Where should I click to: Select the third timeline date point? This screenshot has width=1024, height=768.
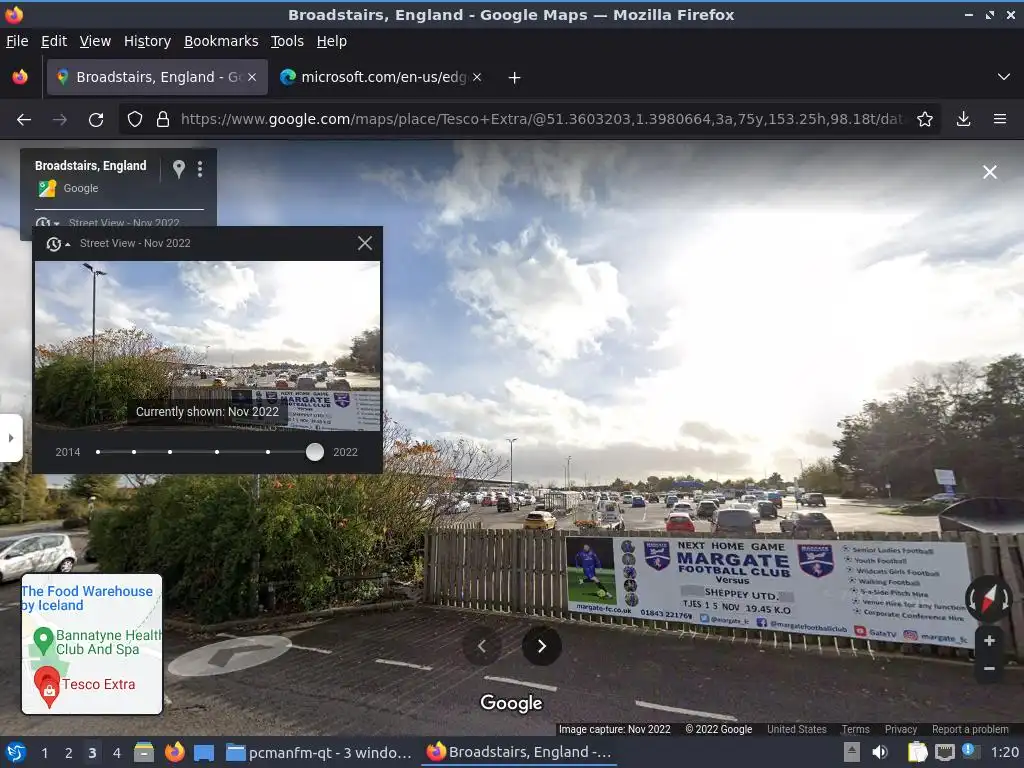click(x=170, y=452)
